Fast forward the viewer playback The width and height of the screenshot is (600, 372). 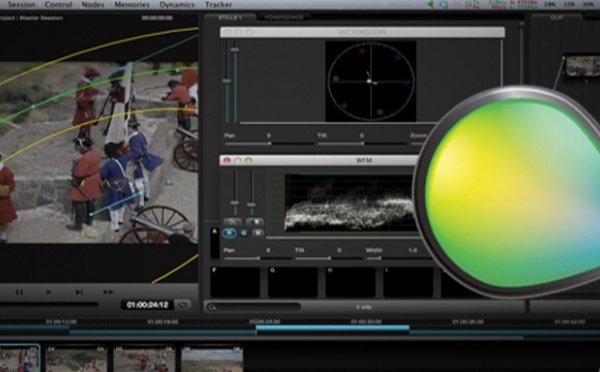(x=108, y=292)
